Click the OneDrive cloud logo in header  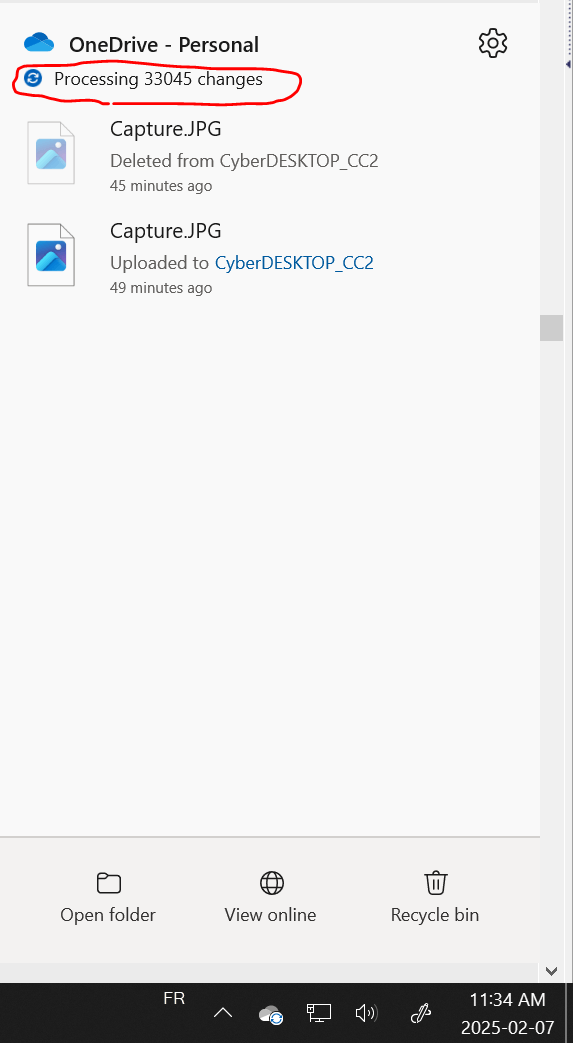[39, 43]
